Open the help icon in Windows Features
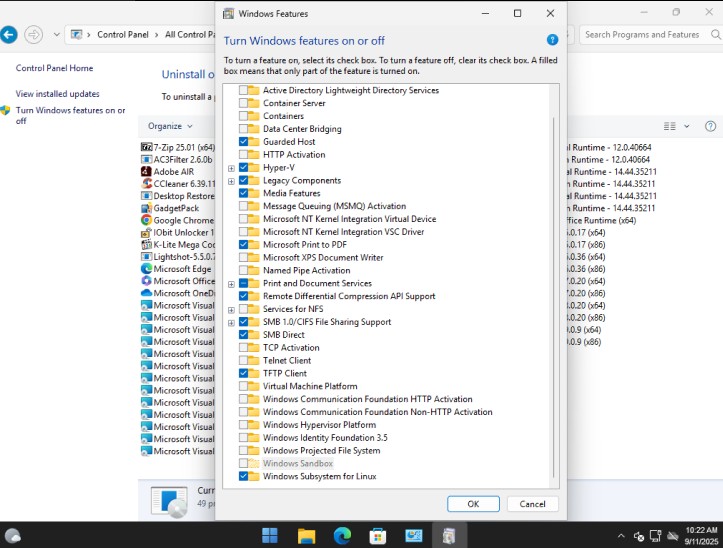The height and width of the screenshot is (548, 723). (x=552, y=40)
